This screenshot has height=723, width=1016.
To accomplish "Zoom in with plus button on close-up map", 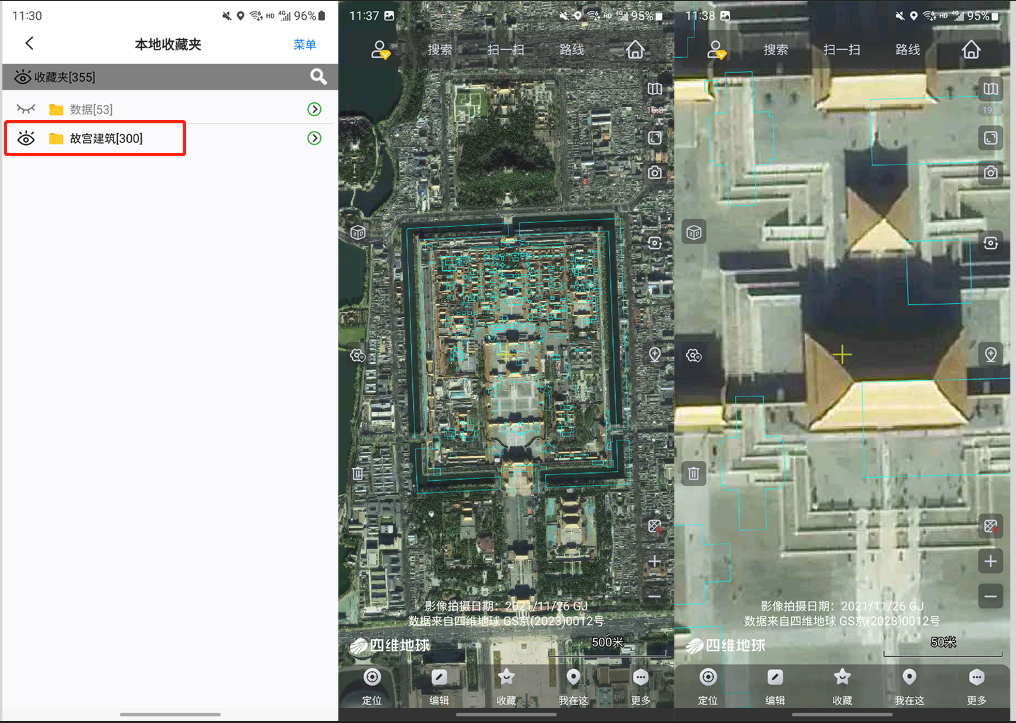I will tap(990, 561).
